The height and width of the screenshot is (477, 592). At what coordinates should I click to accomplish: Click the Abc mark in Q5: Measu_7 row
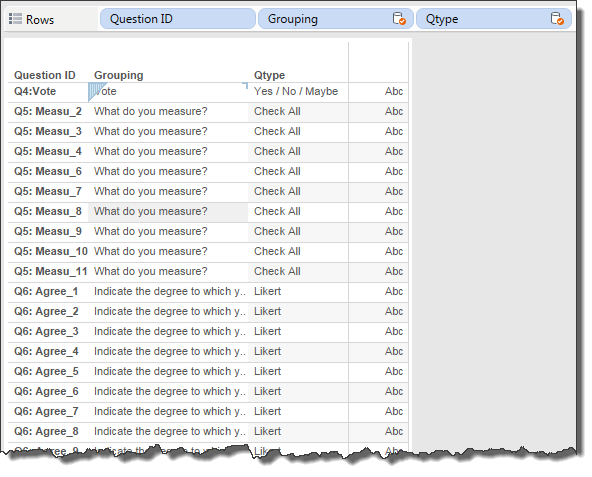coord(394,191)
